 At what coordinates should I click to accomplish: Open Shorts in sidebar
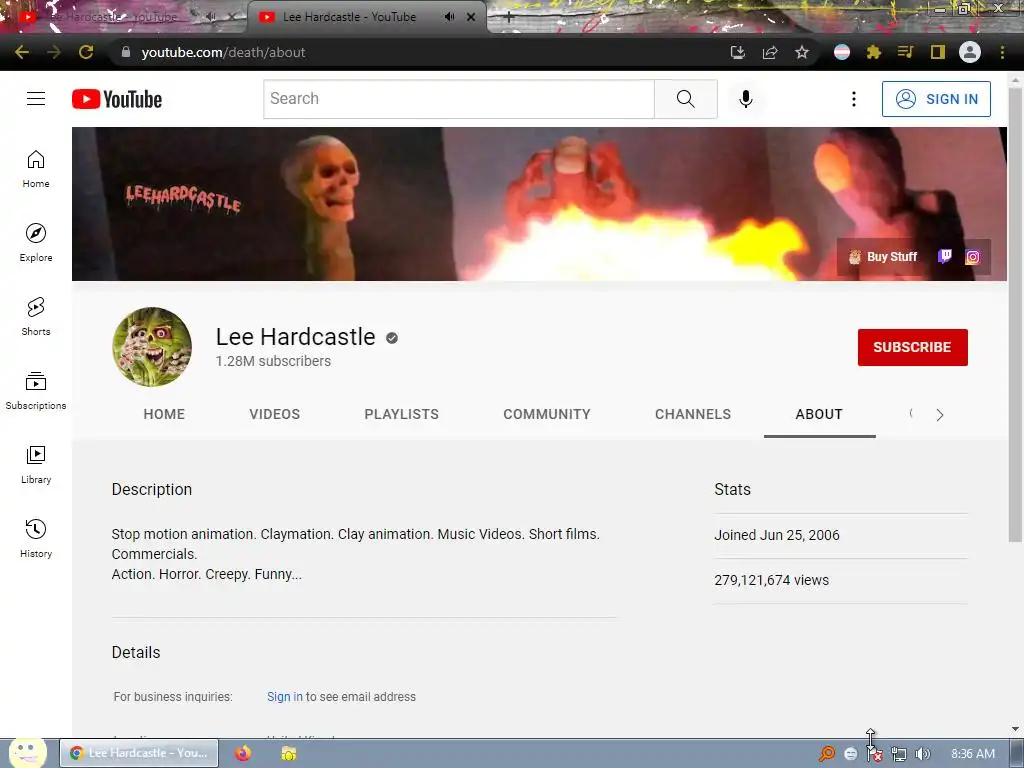36,316
